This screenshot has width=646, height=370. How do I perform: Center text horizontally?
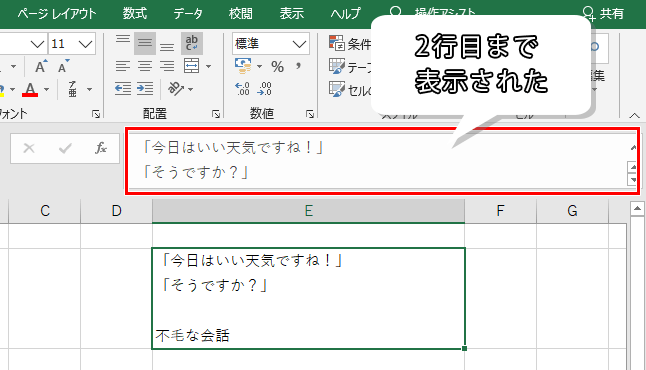[x=145, y=66]
